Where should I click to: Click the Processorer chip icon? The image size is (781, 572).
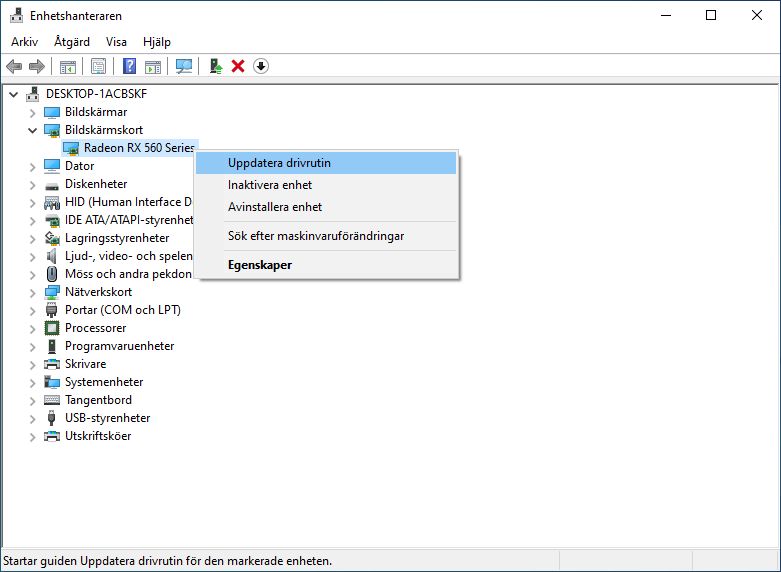pyautogui.click(x=52, y=328)
